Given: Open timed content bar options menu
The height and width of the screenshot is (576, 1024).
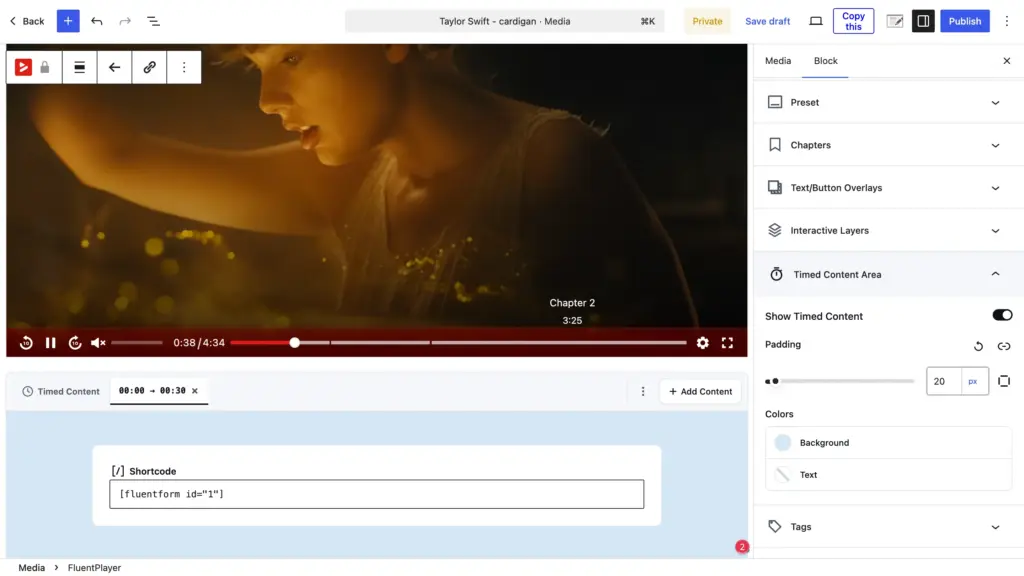Looking at the screenshot, I should 643,391.
